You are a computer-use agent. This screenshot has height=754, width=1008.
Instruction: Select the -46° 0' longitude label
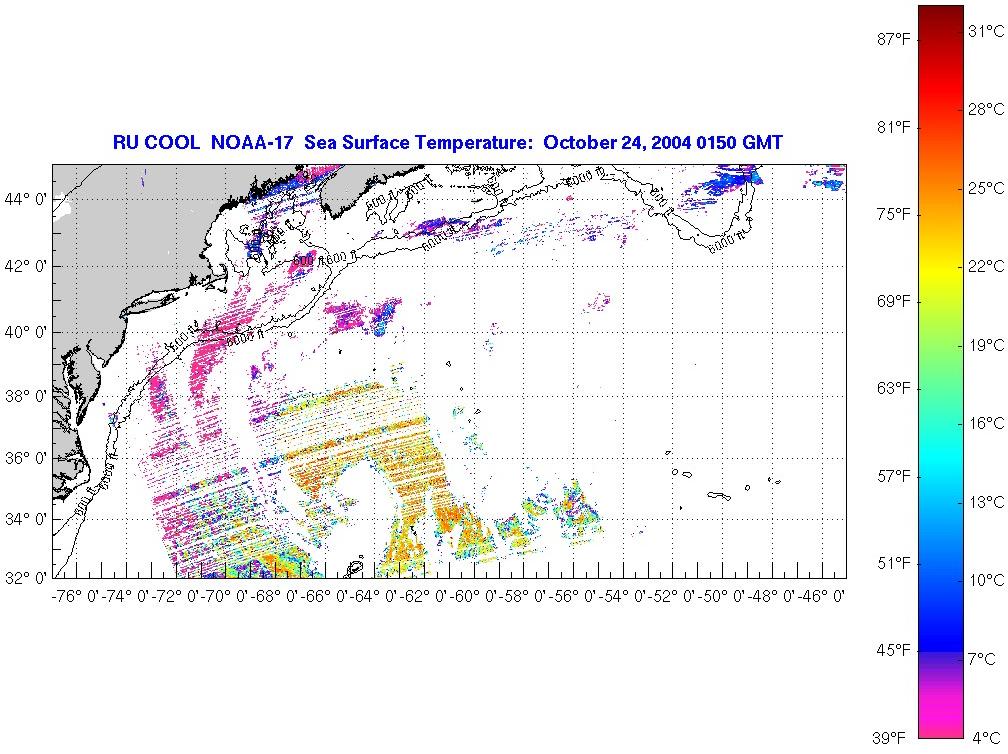click(x=822, y=596)
